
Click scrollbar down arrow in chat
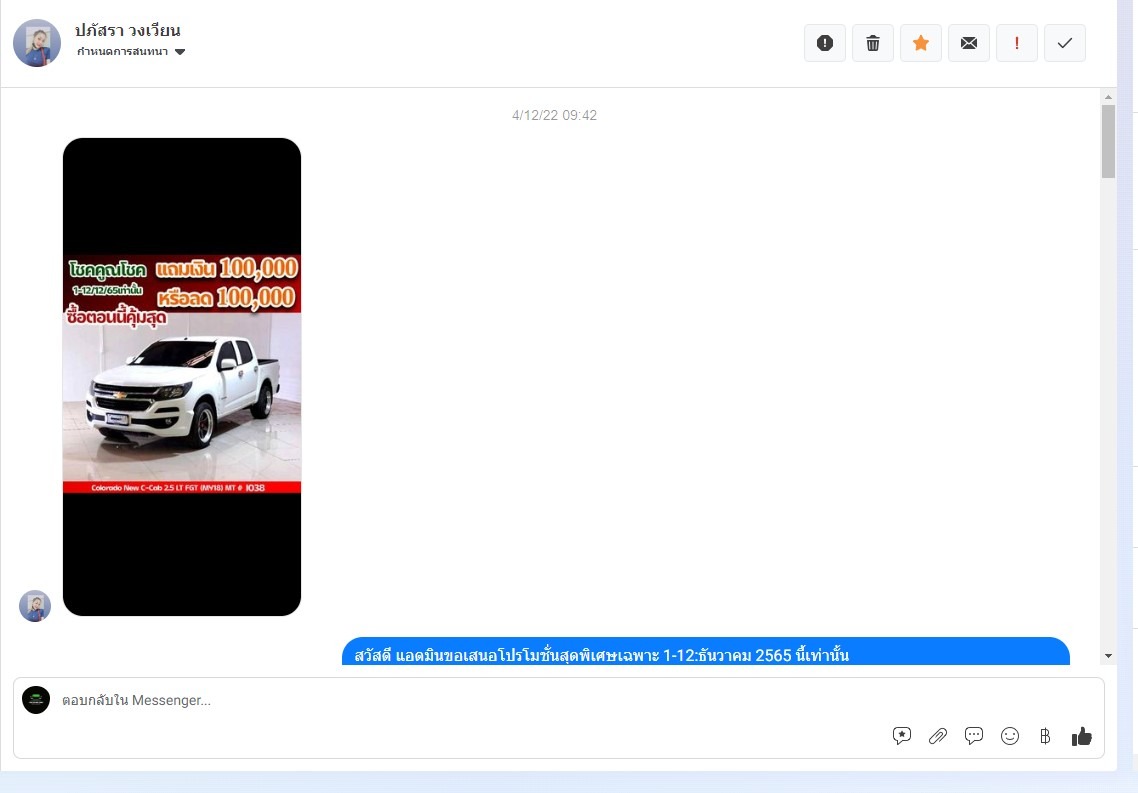[1108, 655]
